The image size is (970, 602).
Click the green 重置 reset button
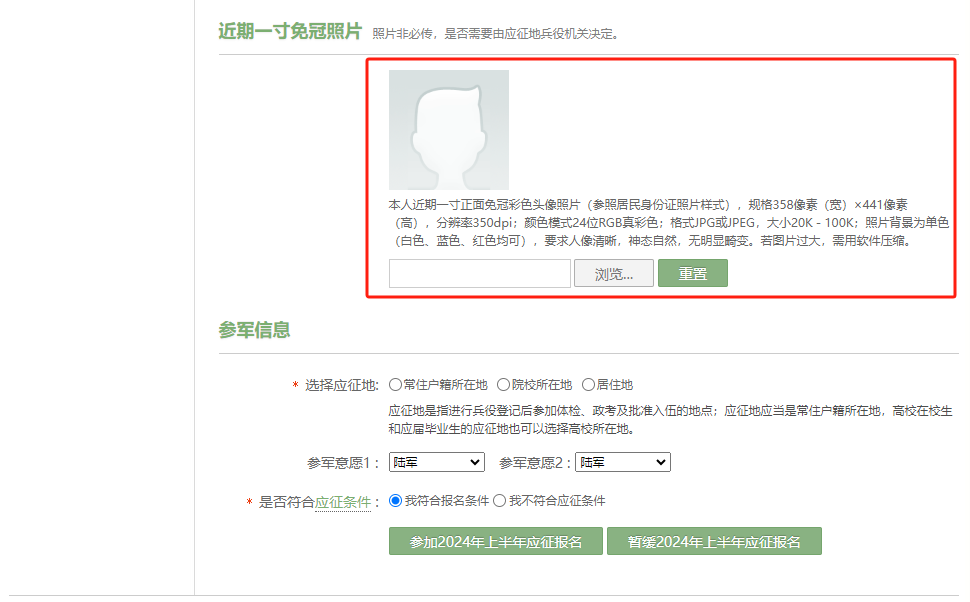[x=692, y=274]
